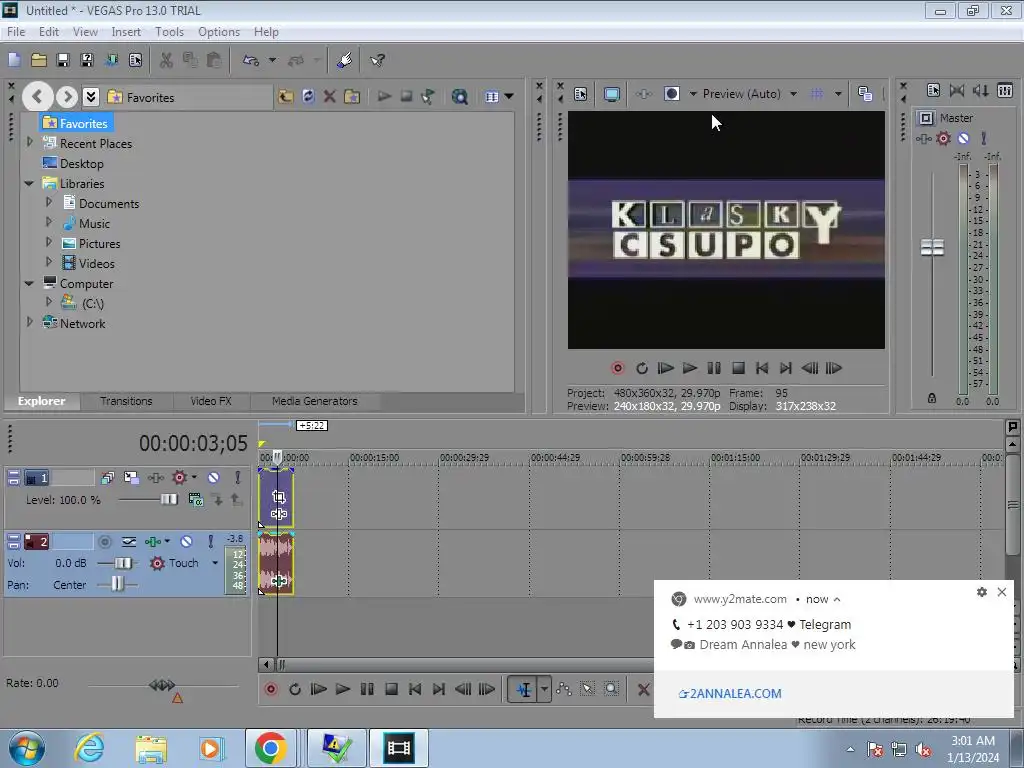
Task: Open Windows Start button
Action: point(26,748)
